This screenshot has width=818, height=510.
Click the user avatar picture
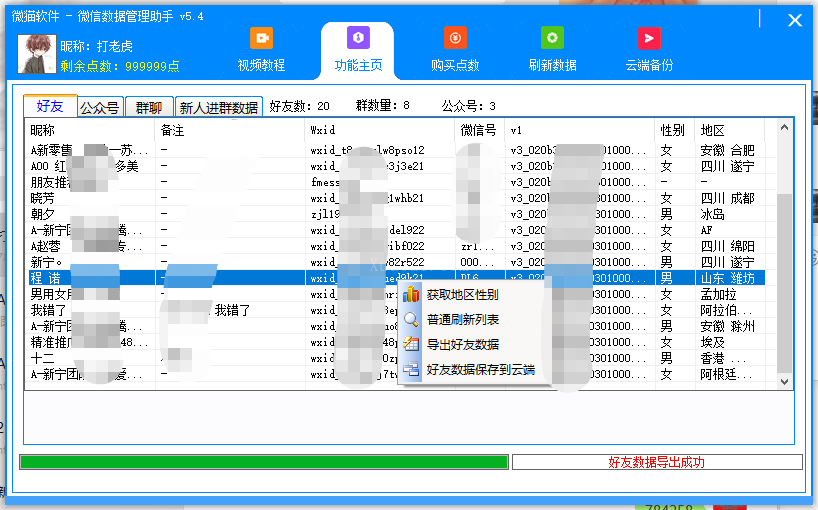point(36,55)
